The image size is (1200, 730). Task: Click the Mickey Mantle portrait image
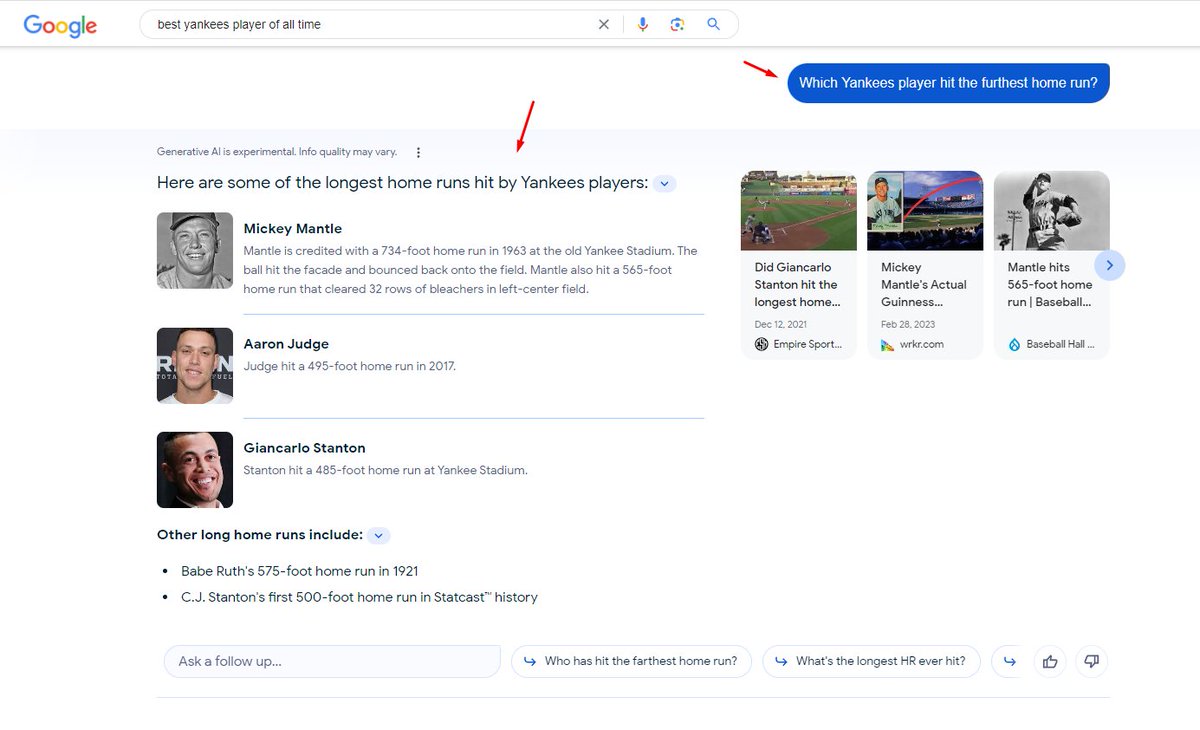pos(194,250)
